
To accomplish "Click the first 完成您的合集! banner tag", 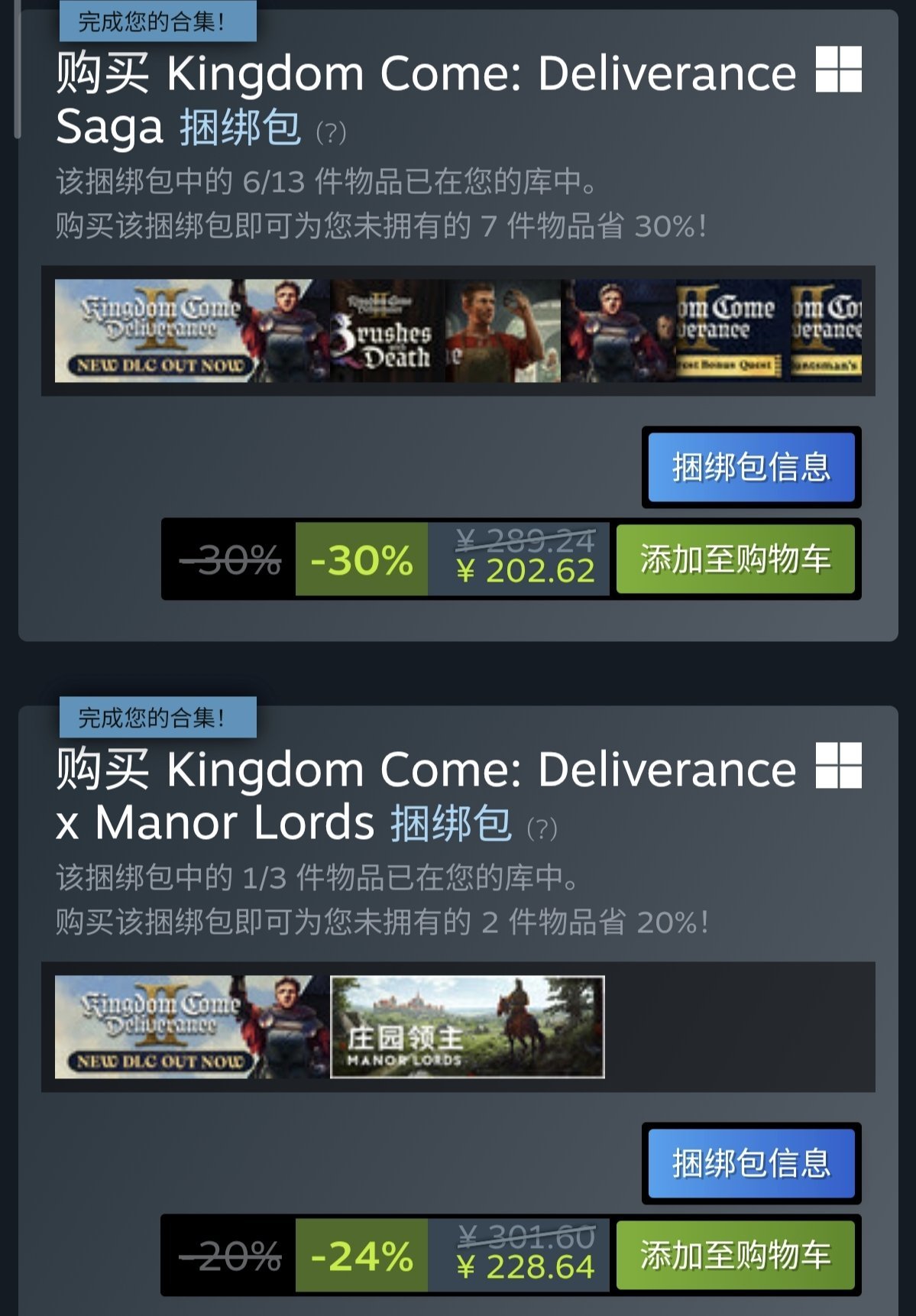I will point(157,21).
